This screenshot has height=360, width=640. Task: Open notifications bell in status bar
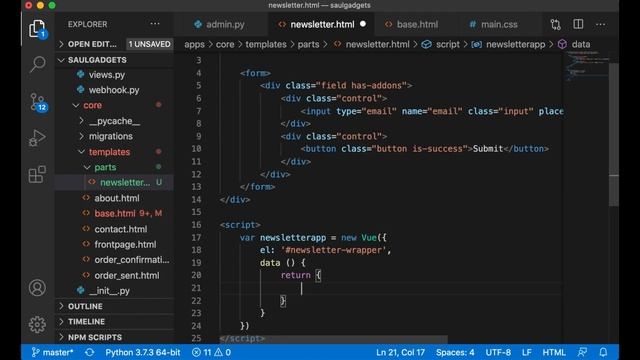[603, 352]
